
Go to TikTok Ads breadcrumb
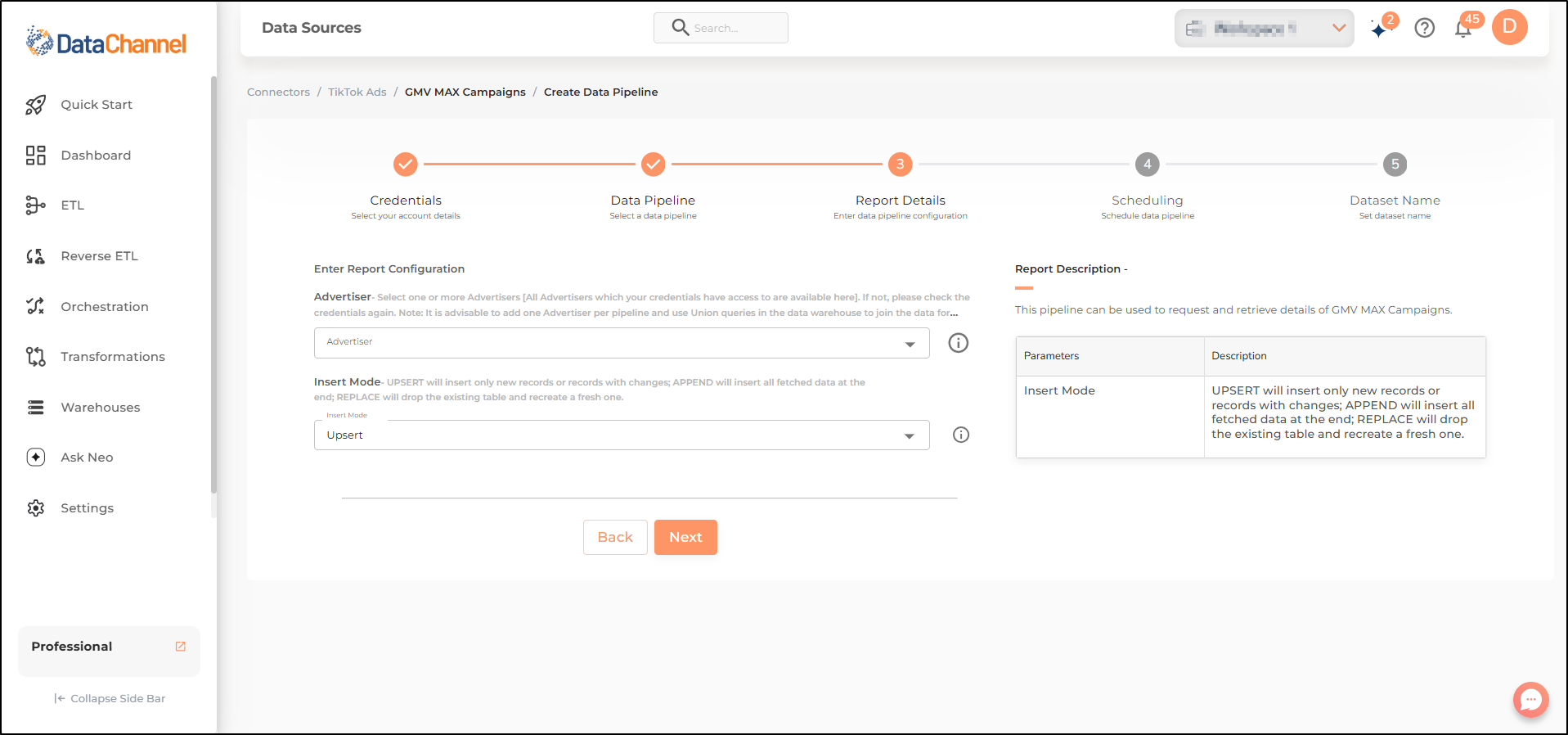(357, 92)
